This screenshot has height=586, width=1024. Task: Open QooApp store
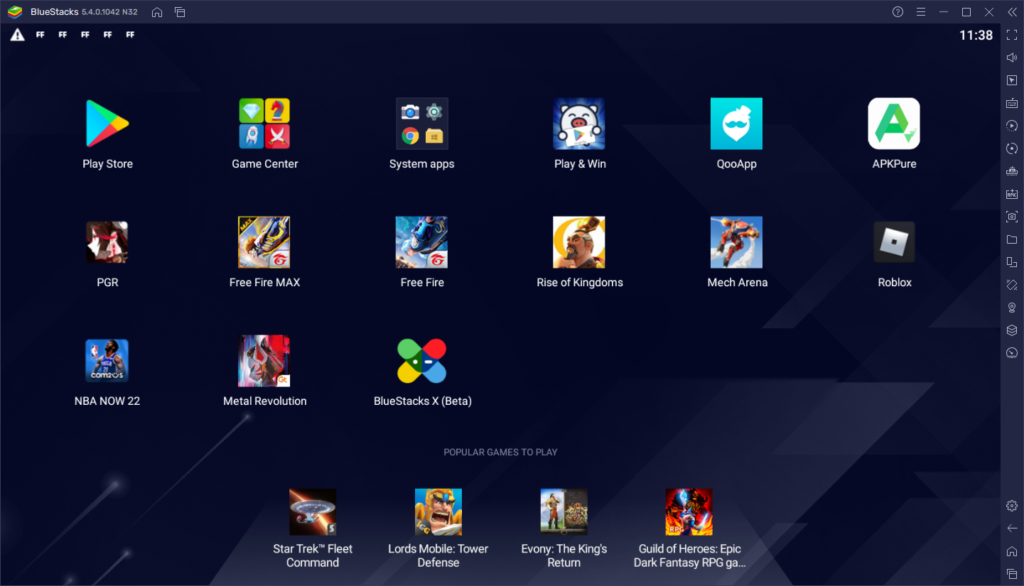(736, 122)
